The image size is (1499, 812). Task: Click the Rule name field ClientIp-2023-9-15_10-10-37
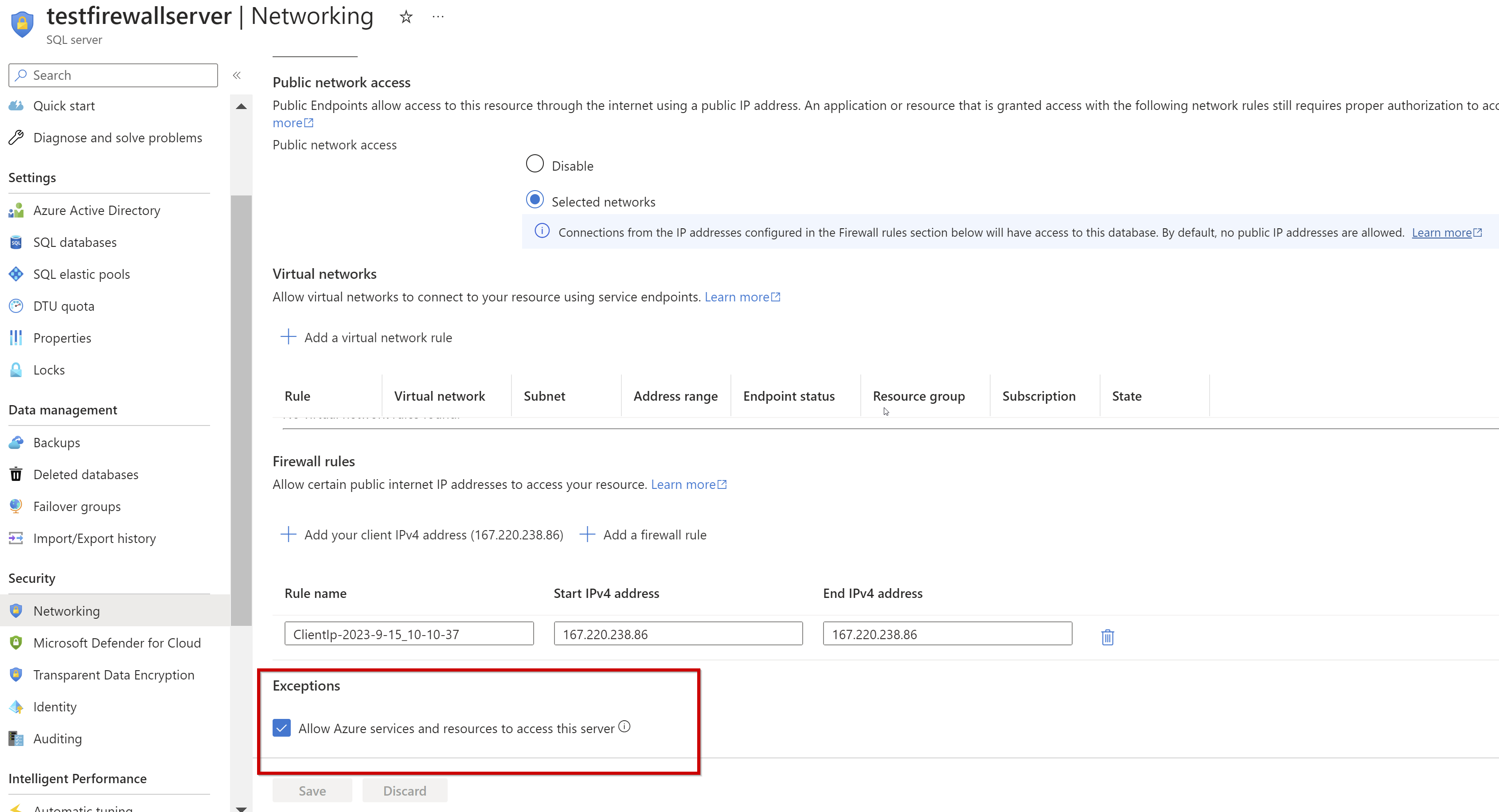pos(409,633)
